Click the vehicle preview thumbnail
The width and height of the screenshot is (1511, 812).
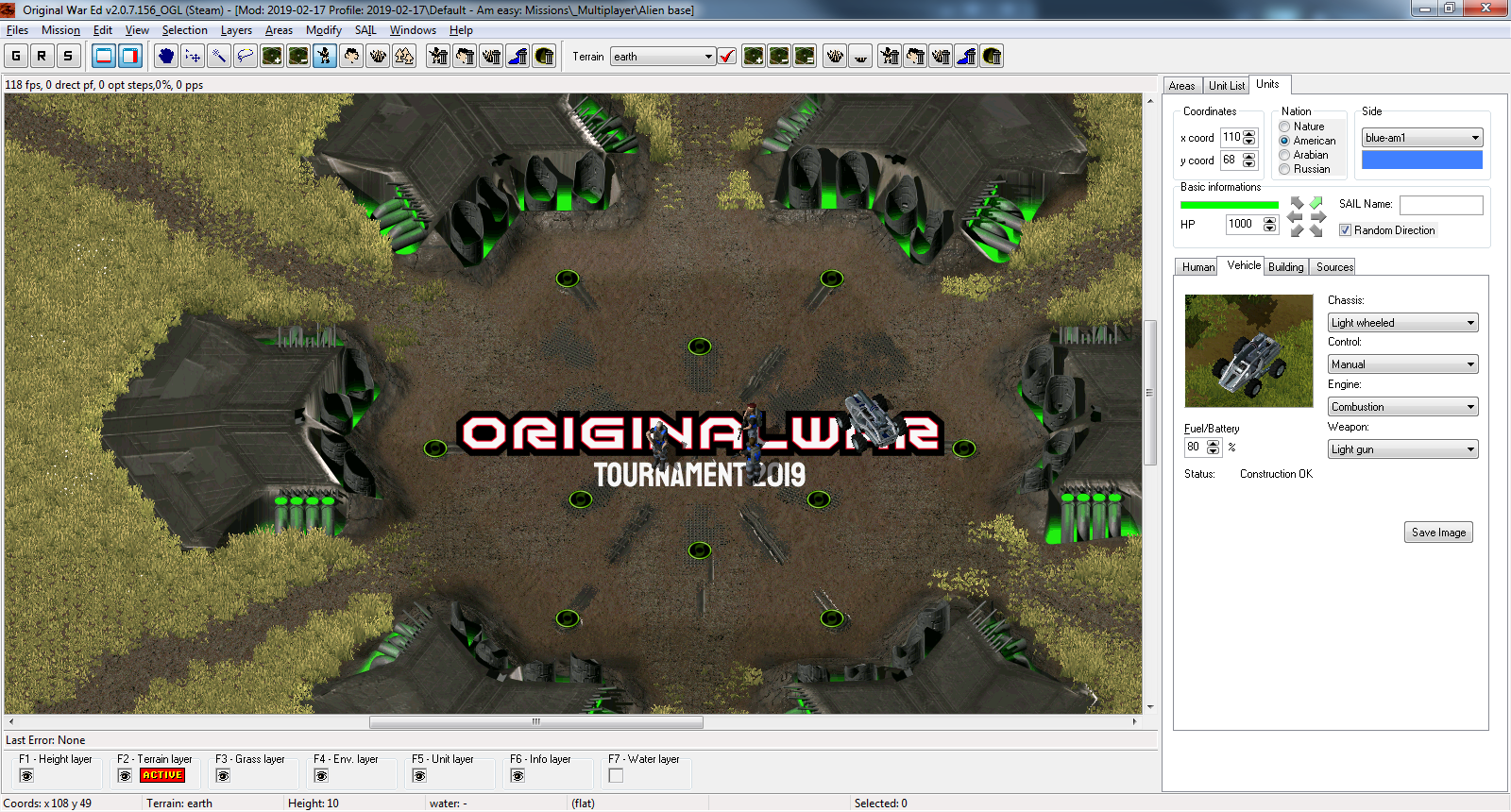(1248, 351)
